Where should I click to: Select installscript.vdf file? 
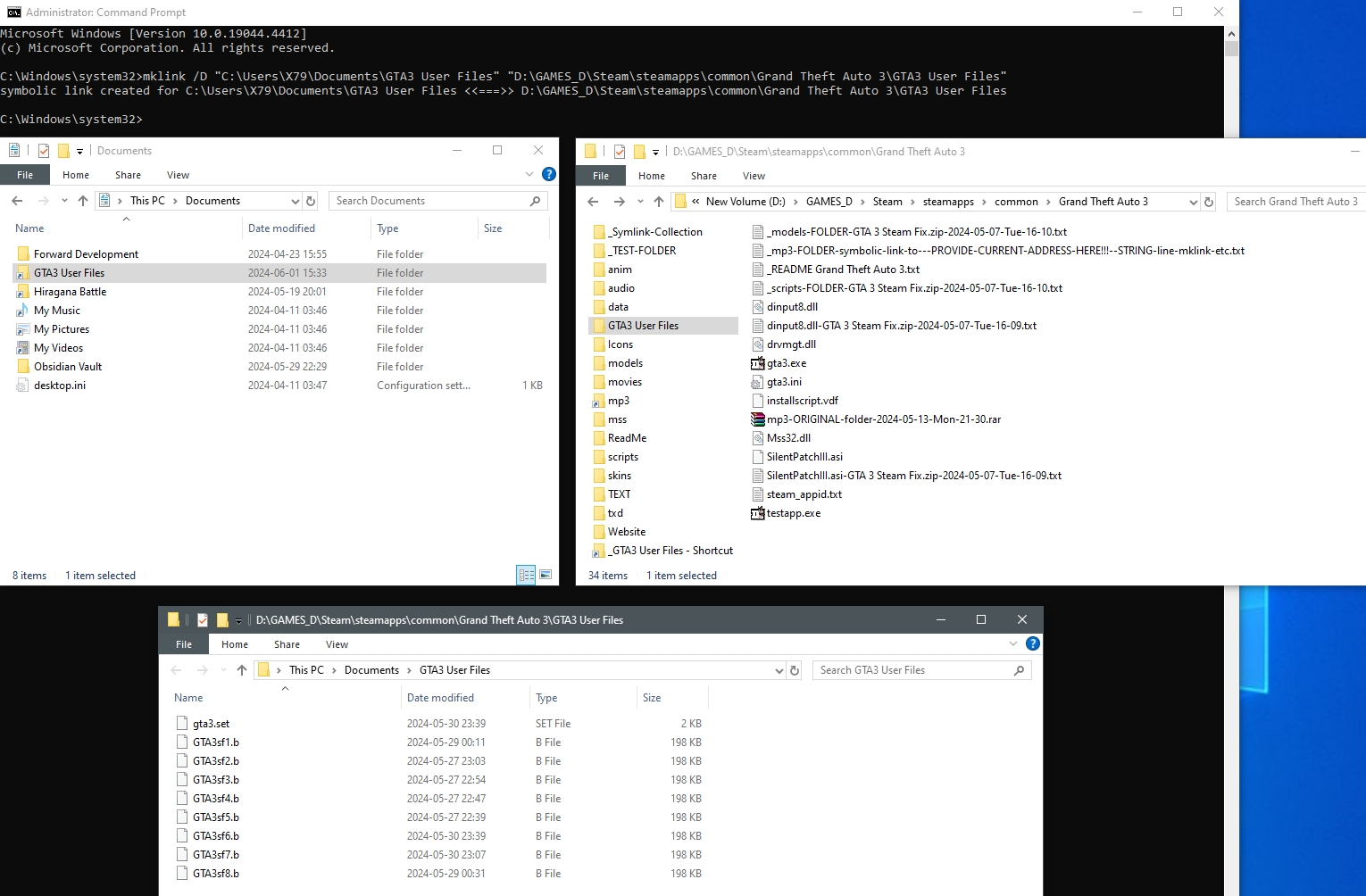(795, 401)
